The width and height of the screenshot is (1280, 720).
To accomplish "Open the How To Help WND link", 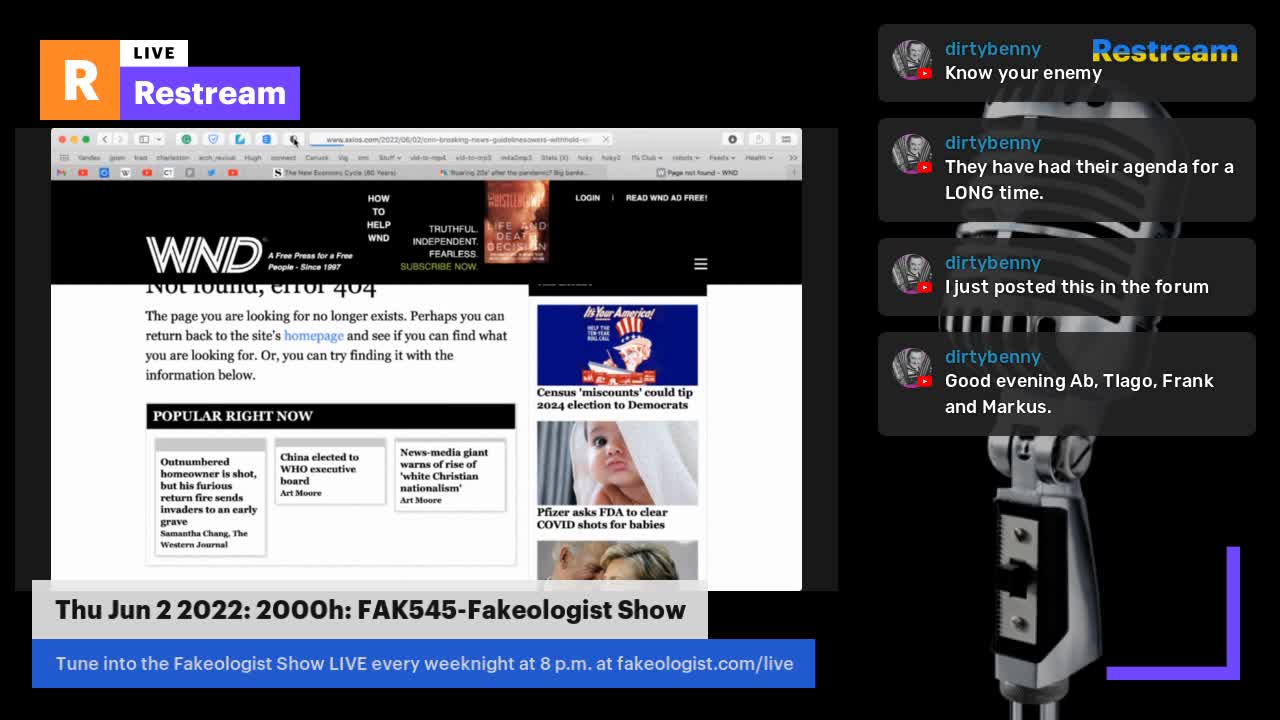I will (378, 218).
